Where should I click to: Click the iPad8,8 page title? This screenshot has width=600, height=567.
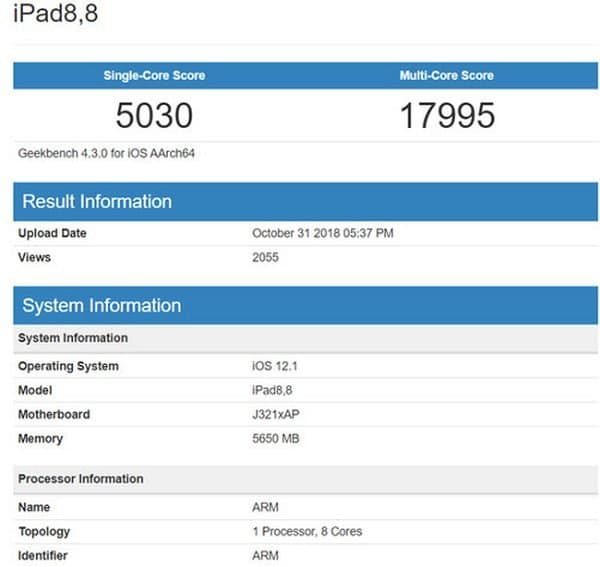pos(56,13)
